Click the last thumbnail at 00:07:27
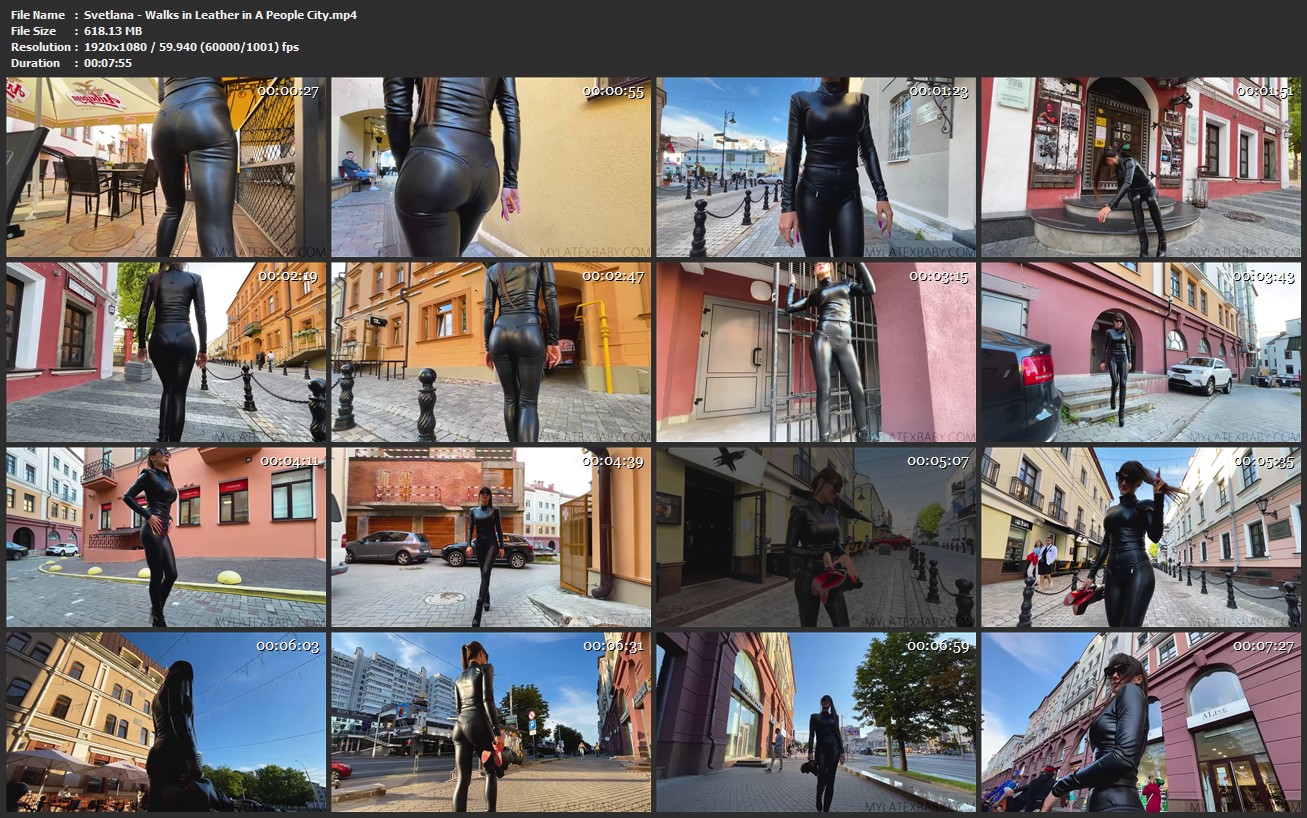 click(1141, 722)
